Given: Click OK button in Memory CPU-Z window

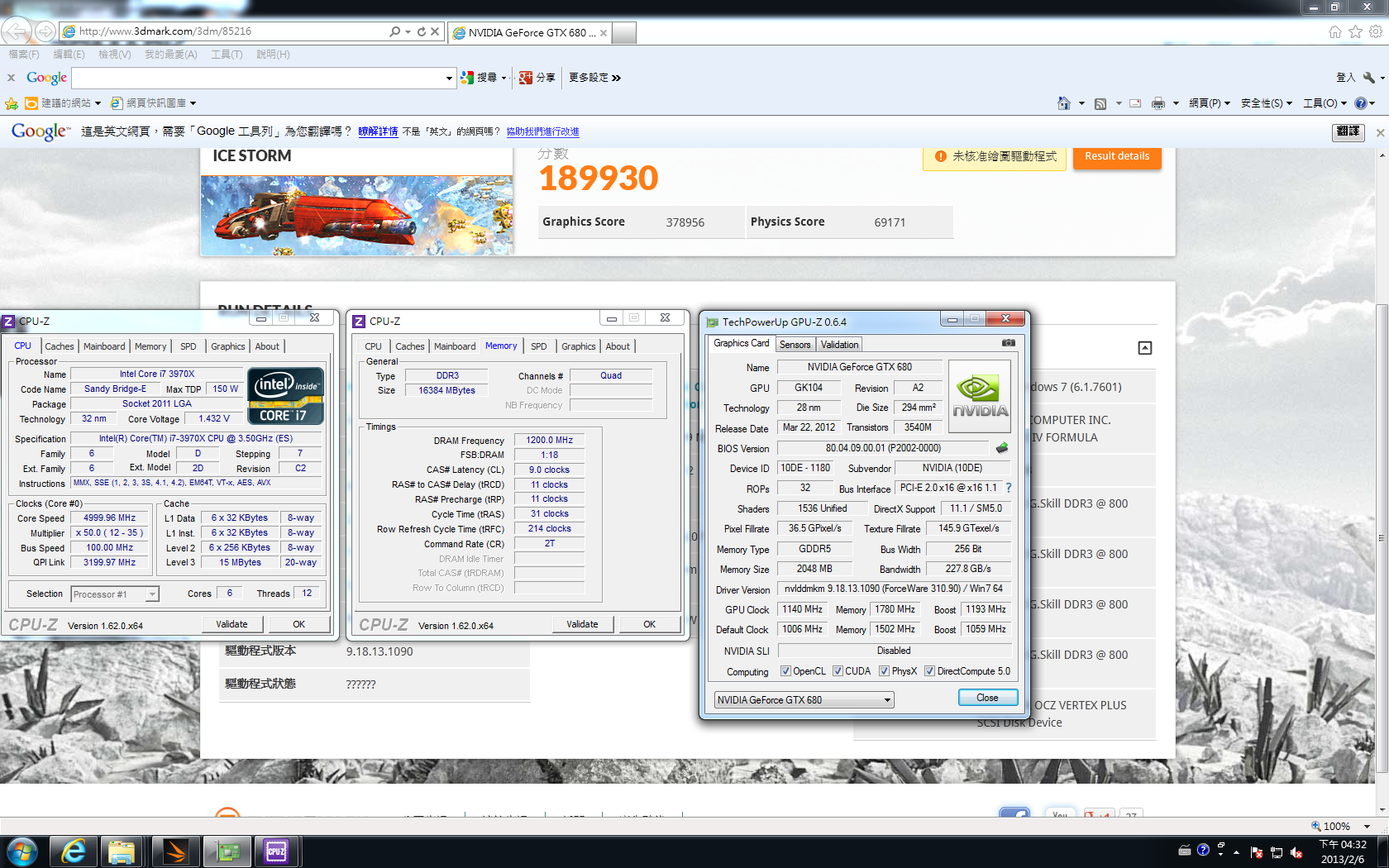Looking at the screenshot, I should pos(650,624).
